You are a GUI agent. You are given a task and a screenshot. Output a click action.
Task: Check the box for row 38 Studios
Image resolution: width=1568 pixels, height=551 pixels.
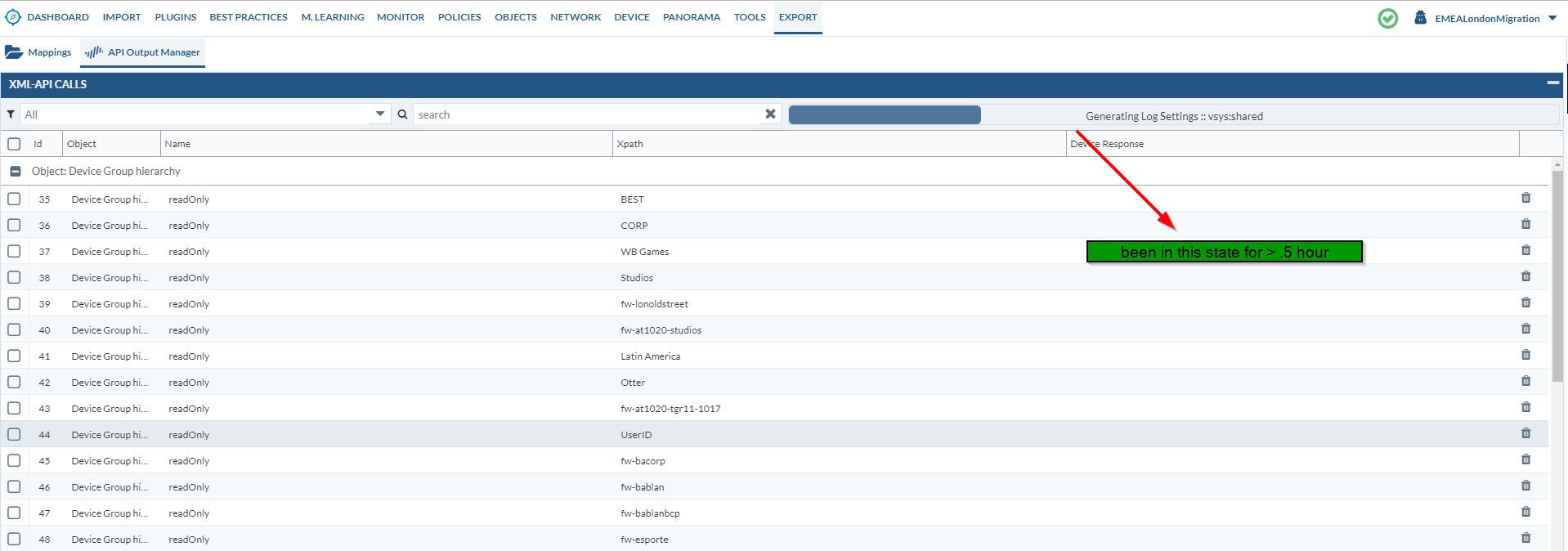14,277
